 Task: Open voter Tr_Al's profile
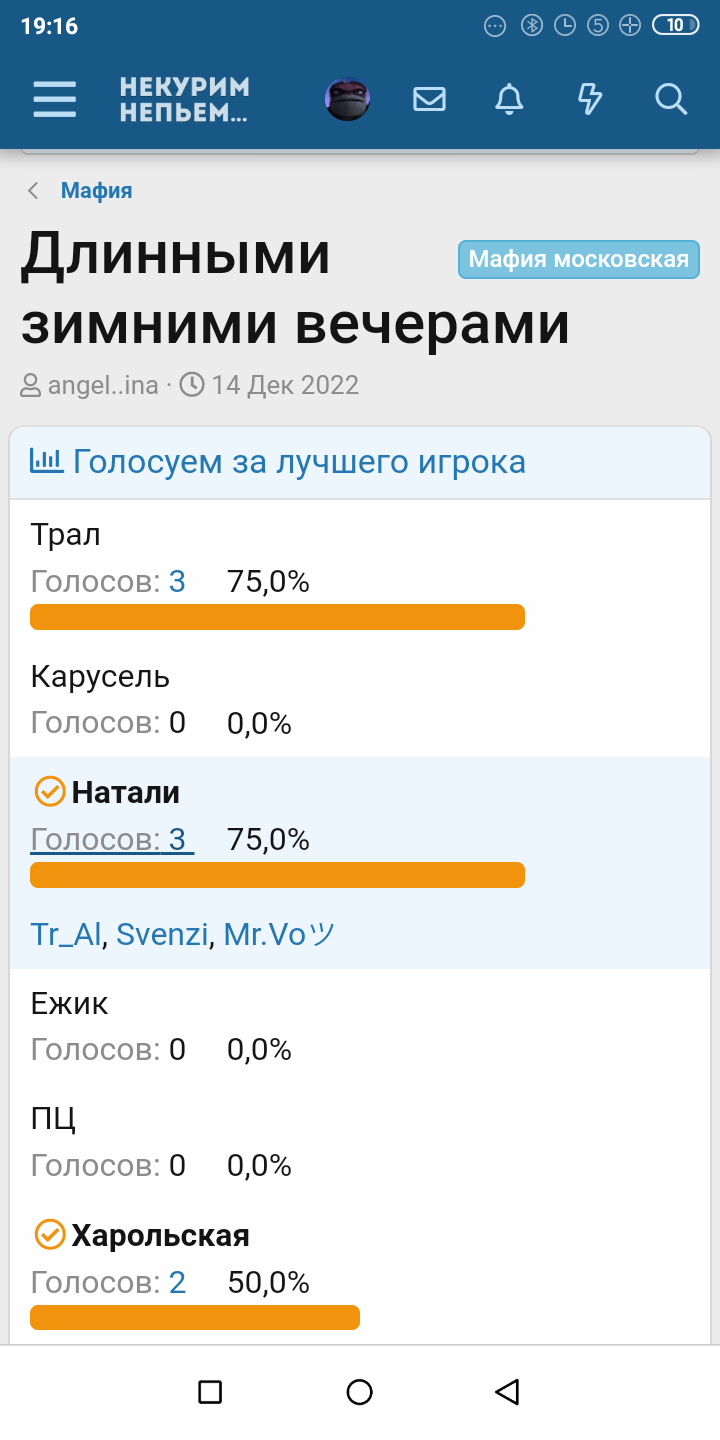pos(66,934)
